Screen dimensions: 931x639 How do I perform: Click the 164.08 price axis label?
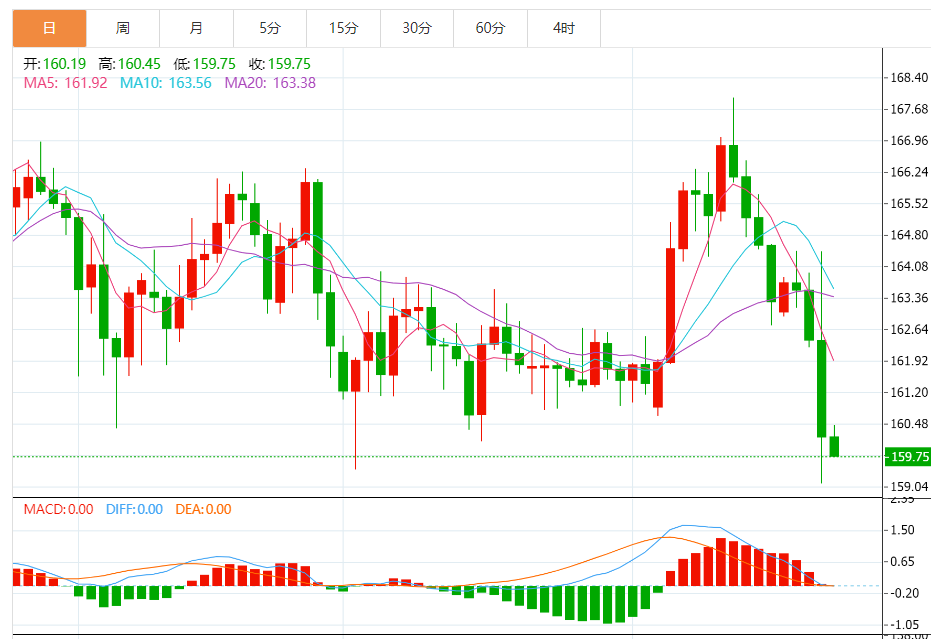(908, 266)
